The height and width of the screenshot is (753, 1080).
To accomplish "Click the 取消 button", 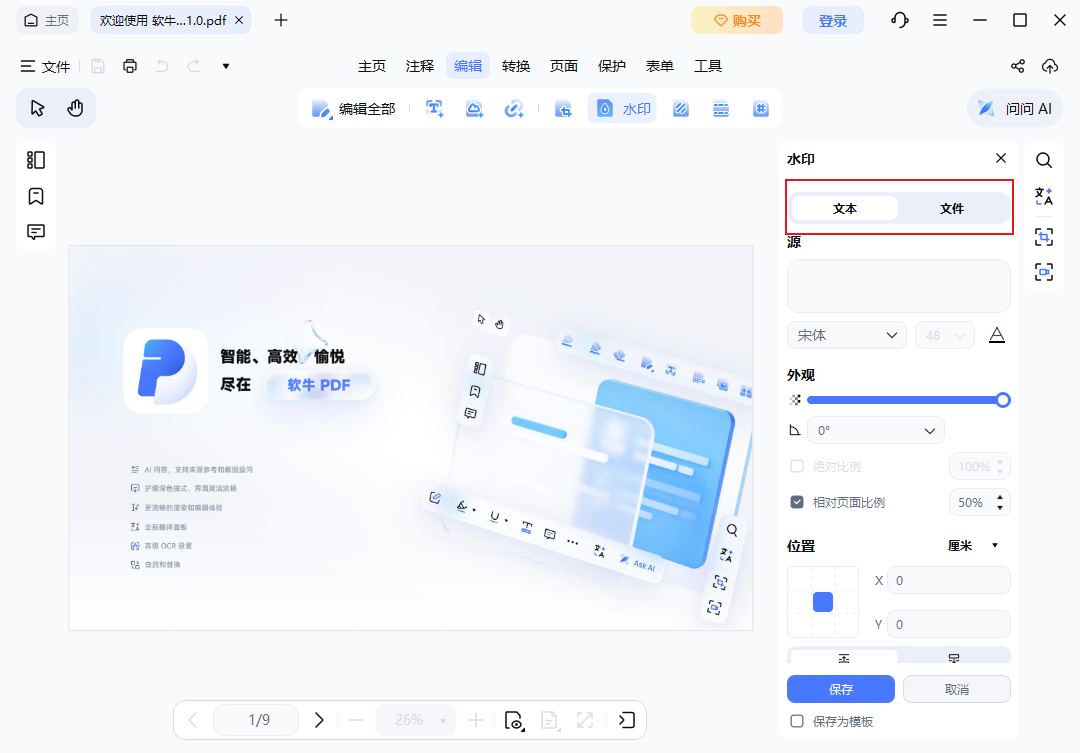I will coord(957,689).
